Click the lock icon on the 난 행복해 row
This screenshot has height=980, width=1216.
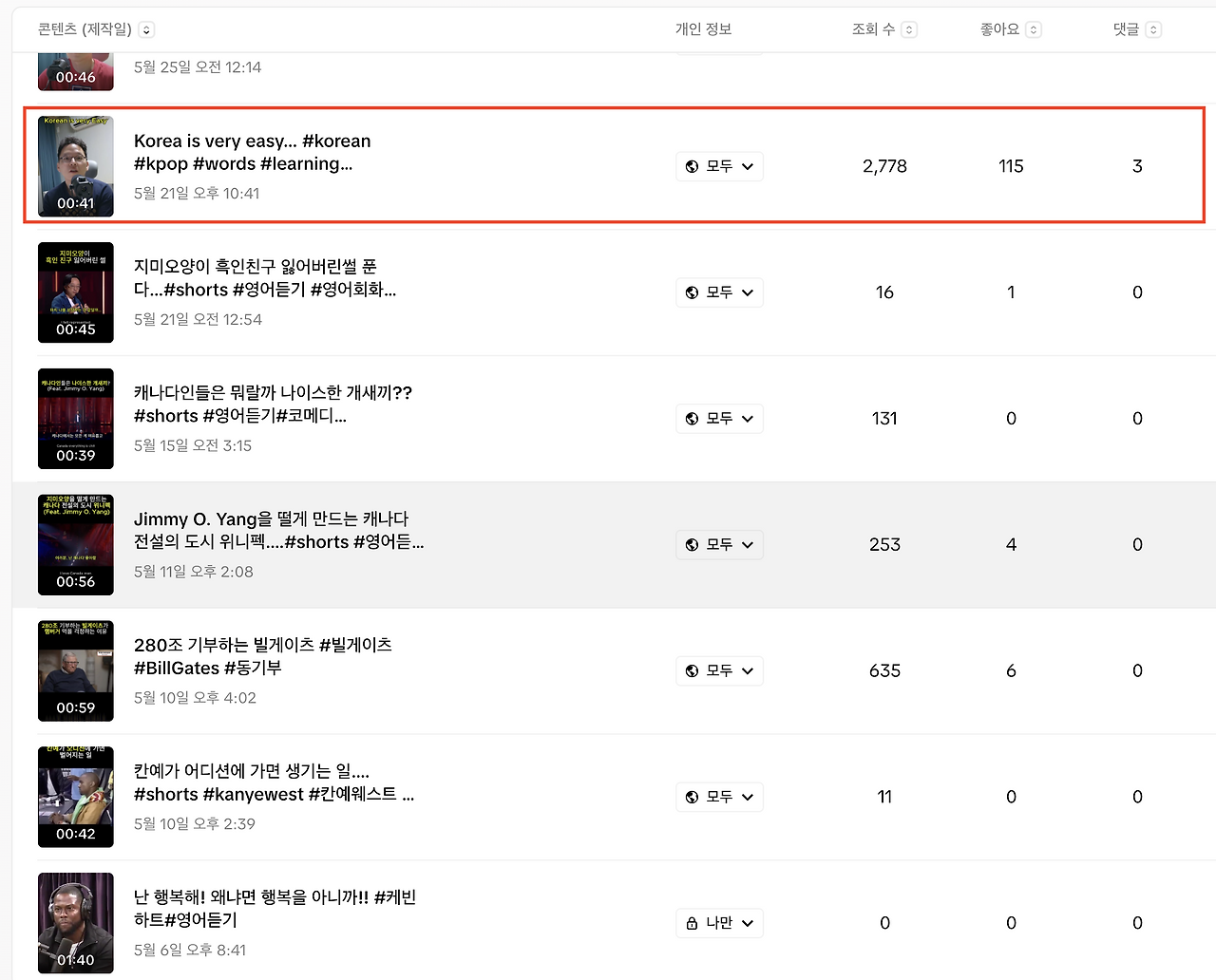point(692,923)
